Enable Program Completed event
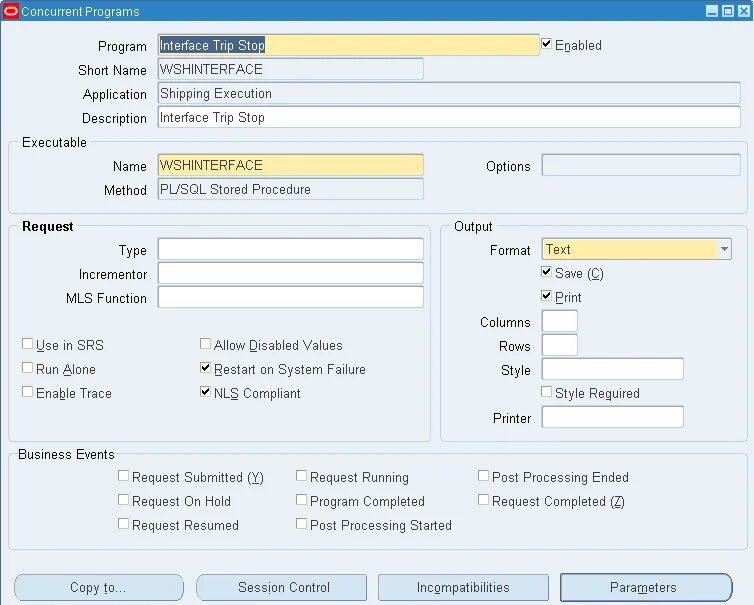 click(302, 500)
